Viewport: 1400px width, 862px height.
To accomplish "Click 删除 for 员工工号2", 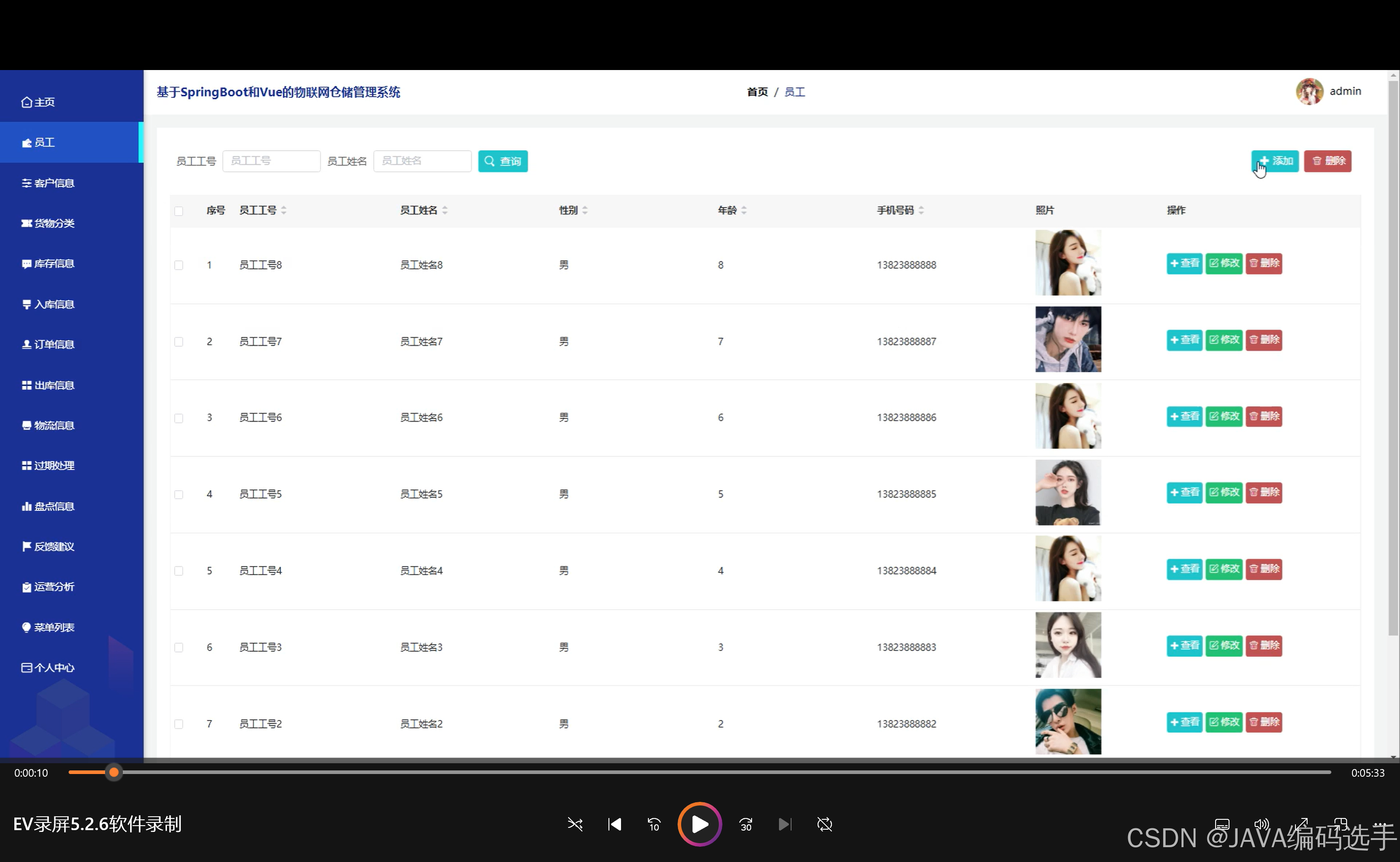I will 1264,722.
